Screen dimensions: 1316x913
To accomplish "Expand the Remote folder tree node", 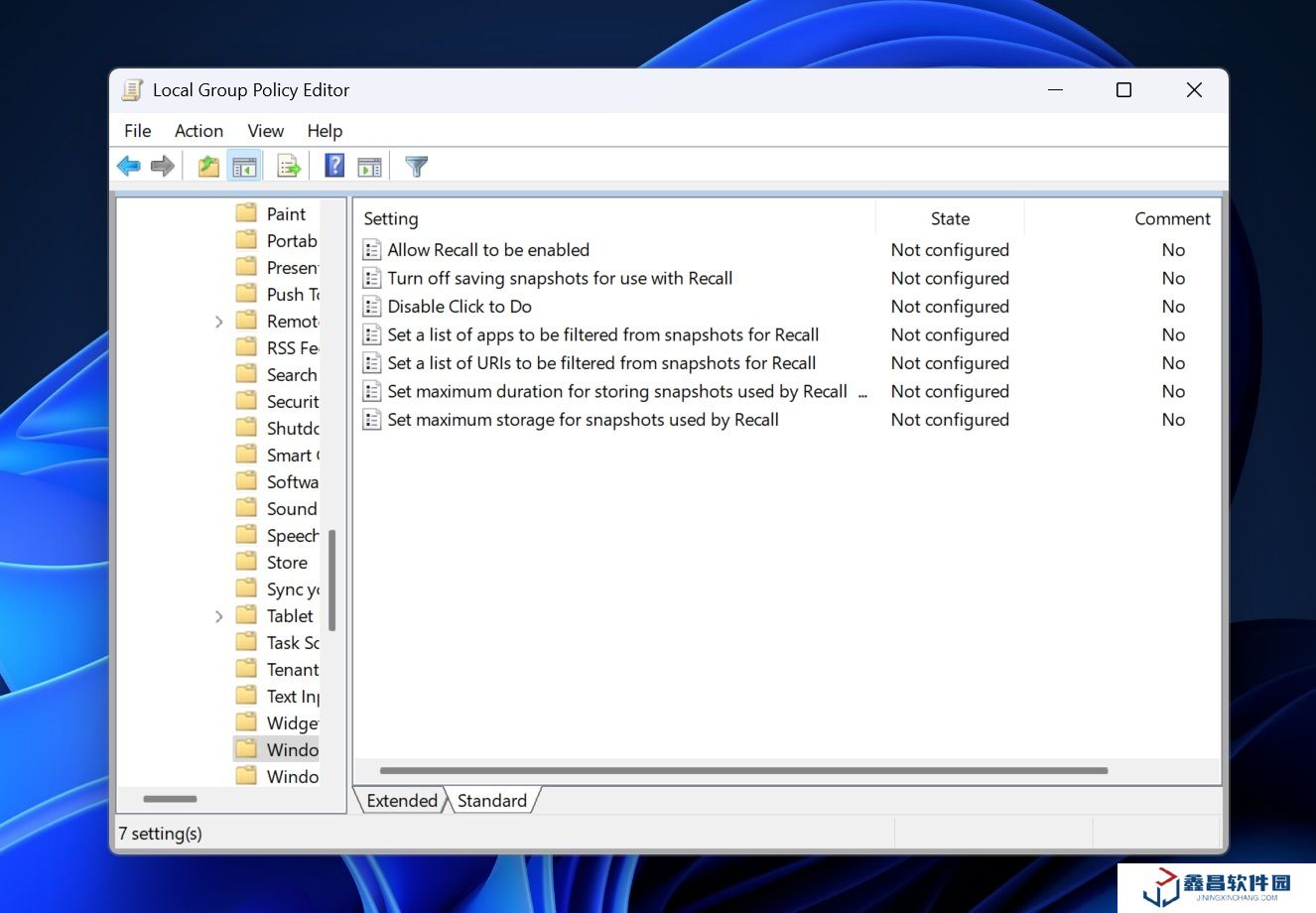I will coord(219,322).
